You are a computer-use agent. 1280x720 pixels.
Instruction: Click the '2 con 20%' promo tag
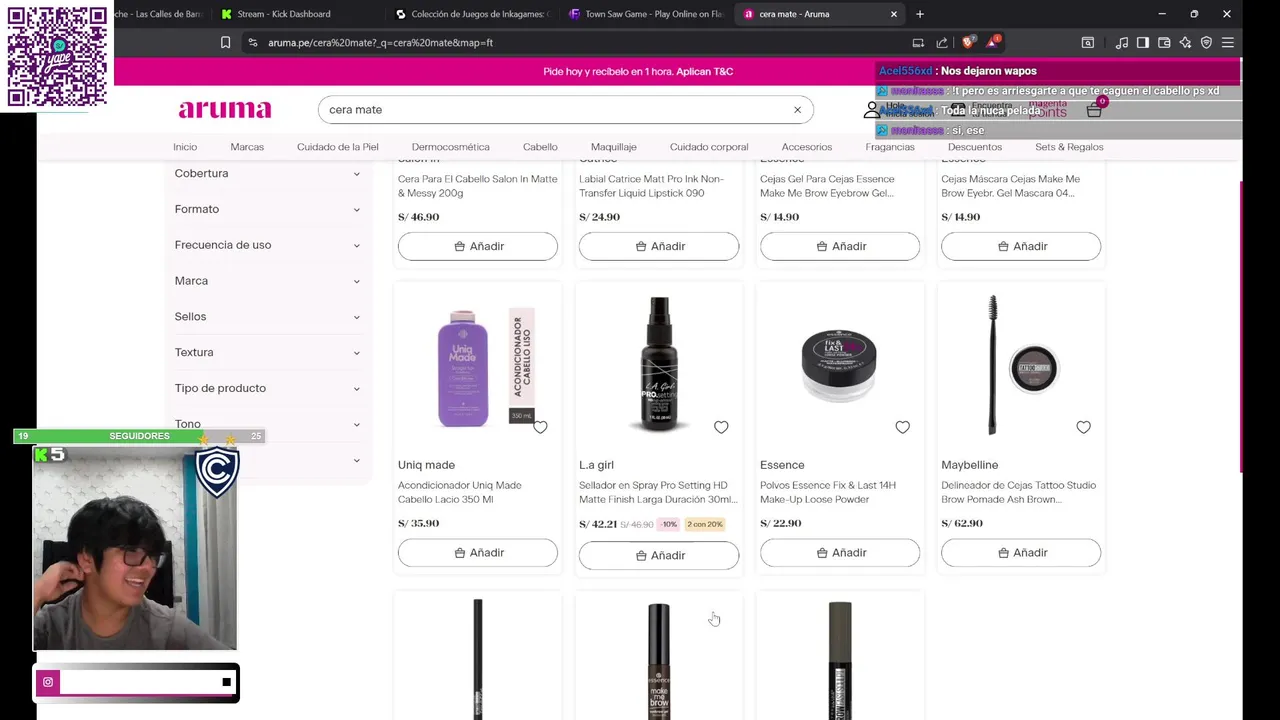point(705,524)
